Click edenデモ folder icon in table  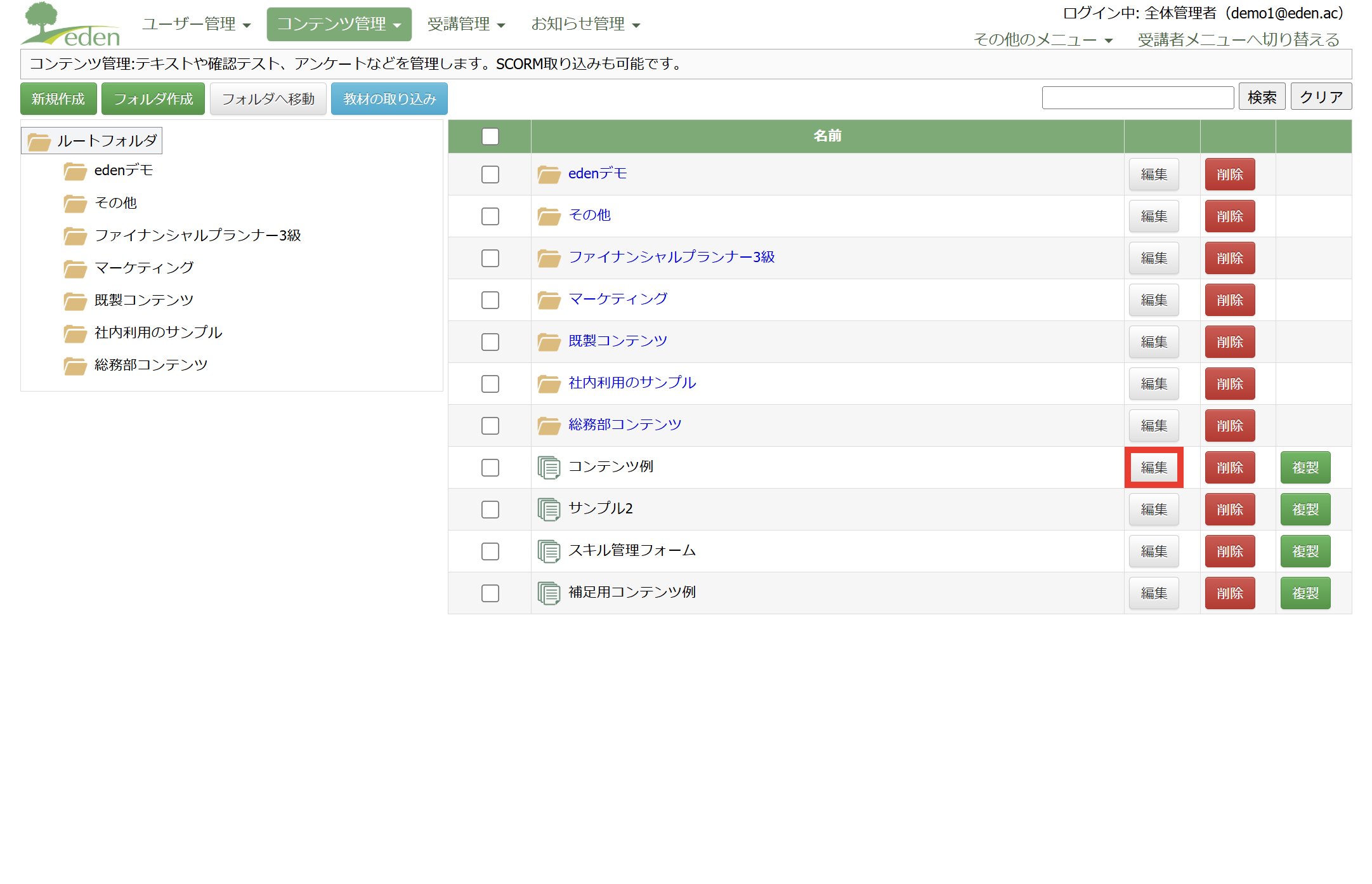(x=549, y=174)
